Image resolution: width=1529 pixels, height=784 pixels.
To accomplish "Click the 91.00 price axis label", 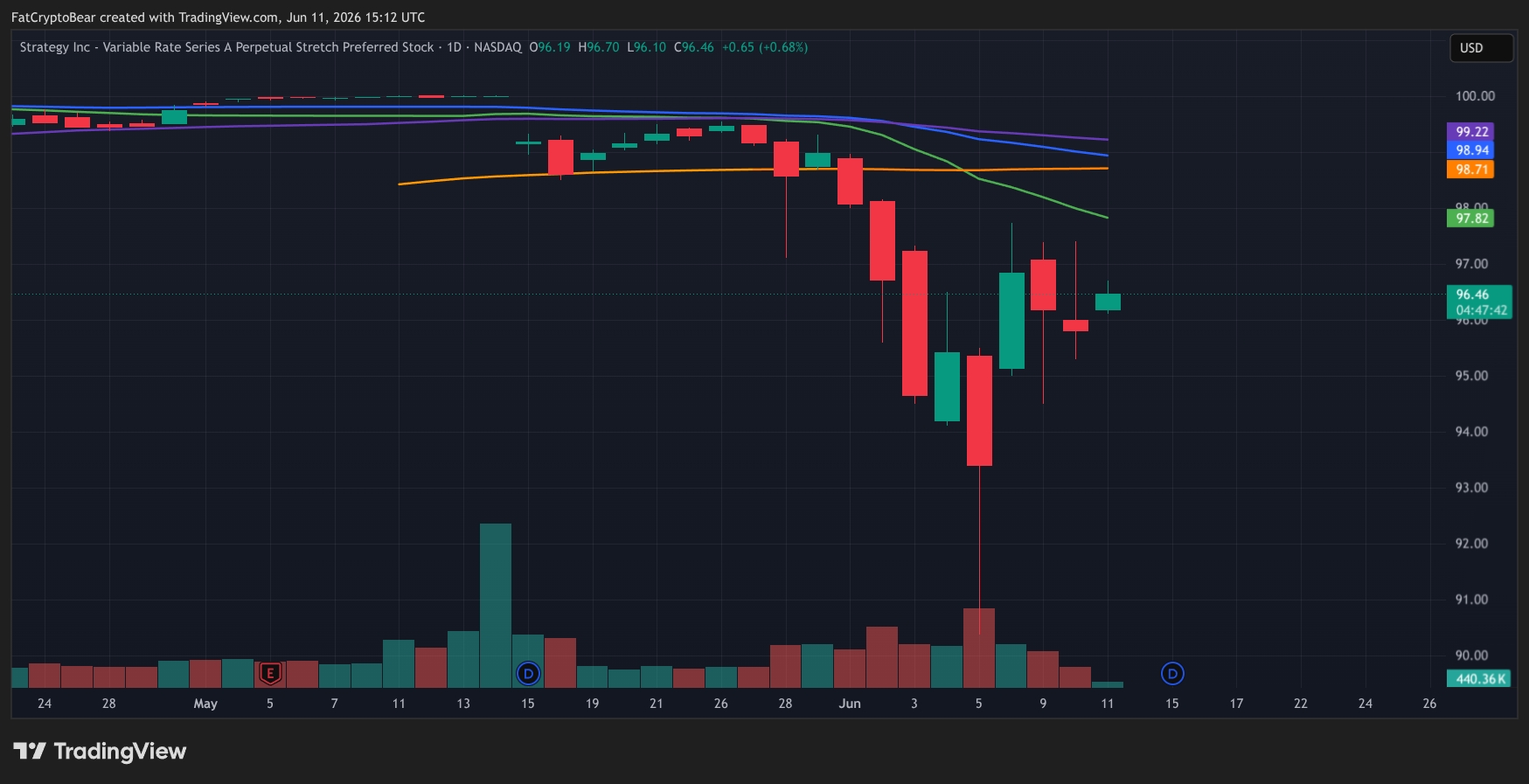I will (1471, 600).
